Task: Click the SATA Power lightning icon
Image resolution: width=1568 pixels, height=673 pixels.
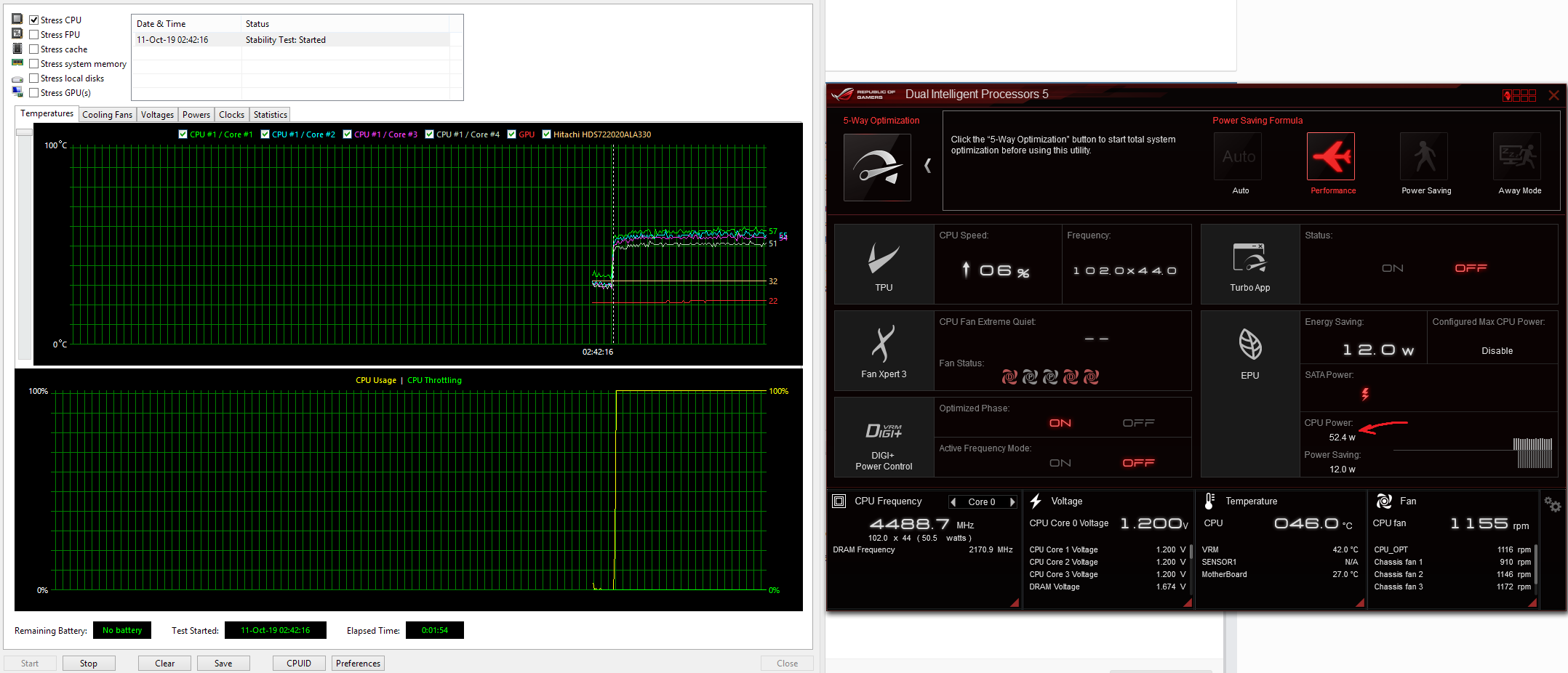Action: [x=1365, y=394]
